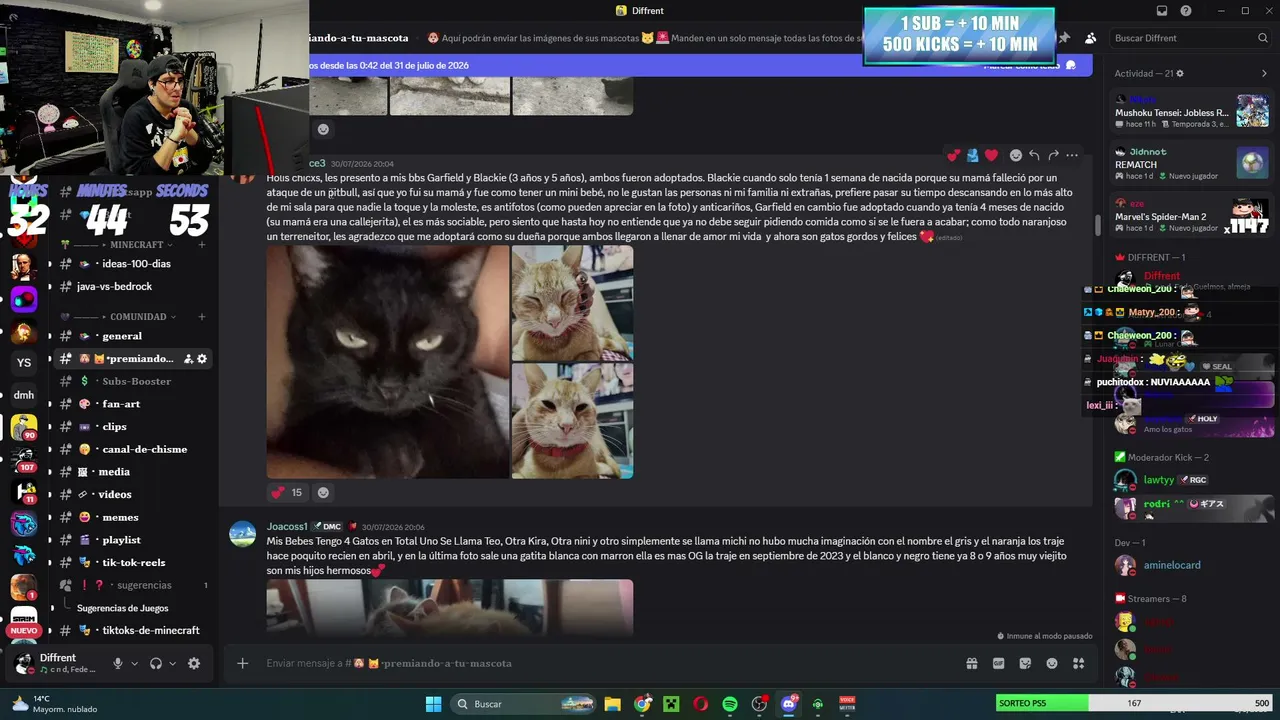Open the apps launcher in message bar
The width and height of the screenshot is (1280, 720).
pos(1078,663)
